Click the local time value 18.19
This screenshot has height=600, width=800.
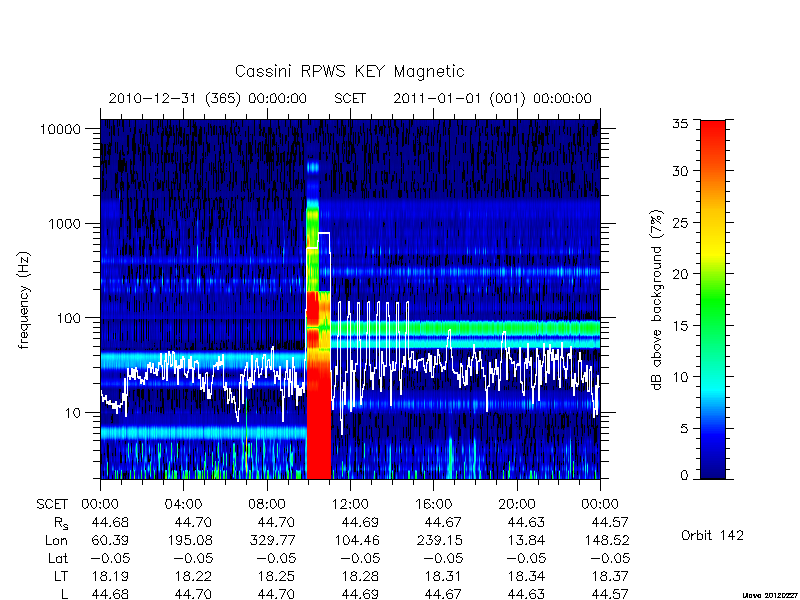[x=110, y=576]
